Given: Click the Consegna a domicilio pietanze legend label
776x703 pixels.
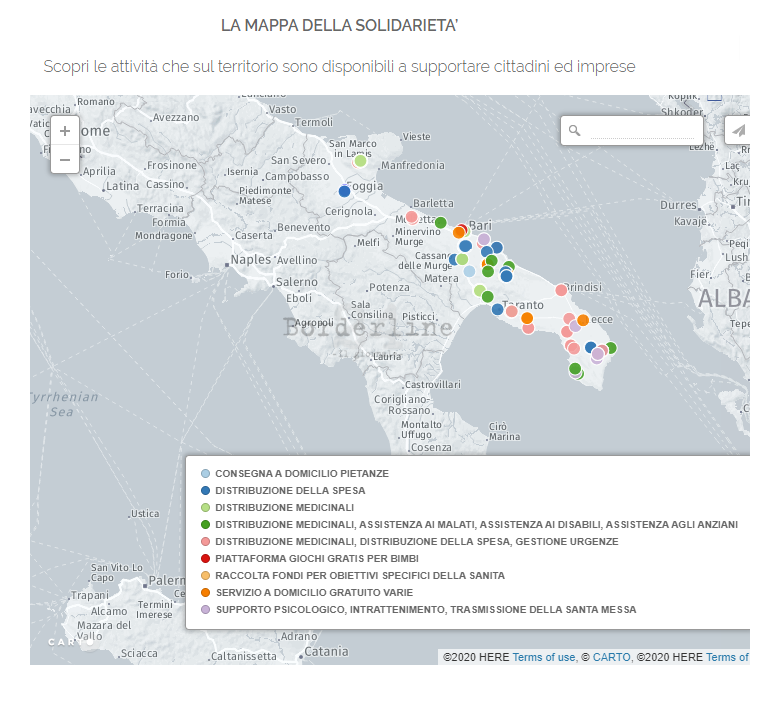Looking at the screenshot, I should [302, 474].
